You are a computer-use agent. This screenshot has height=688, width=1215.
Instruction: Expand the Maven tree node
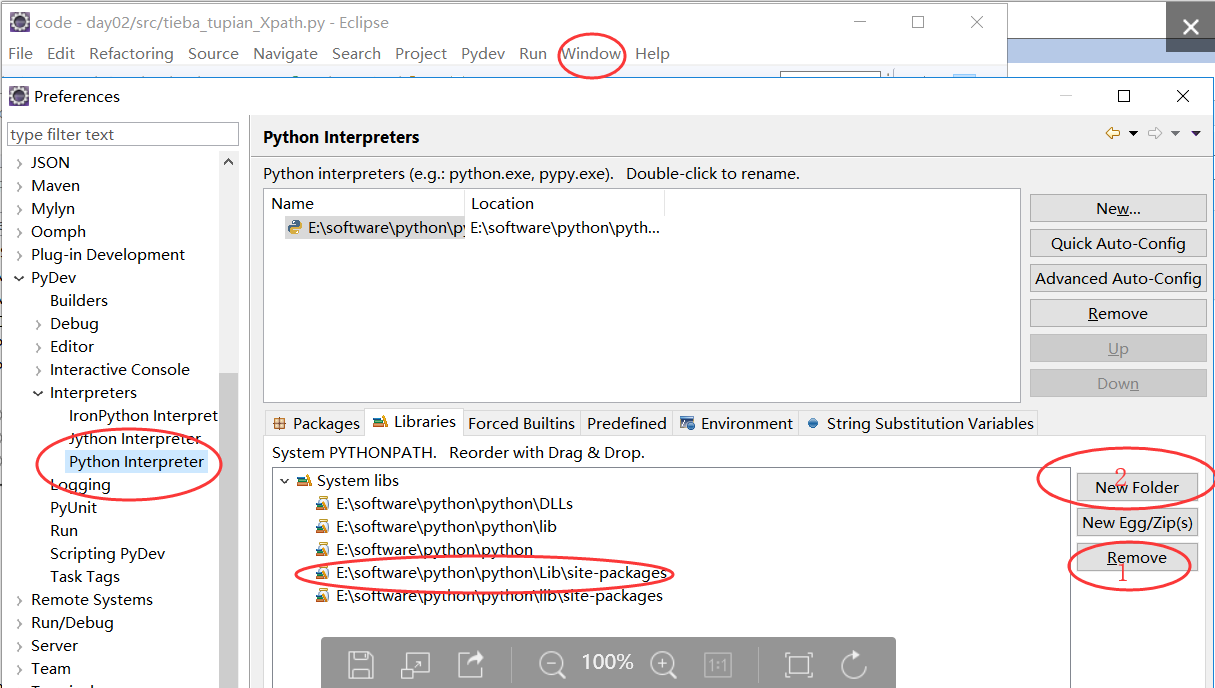click(19, 186)
